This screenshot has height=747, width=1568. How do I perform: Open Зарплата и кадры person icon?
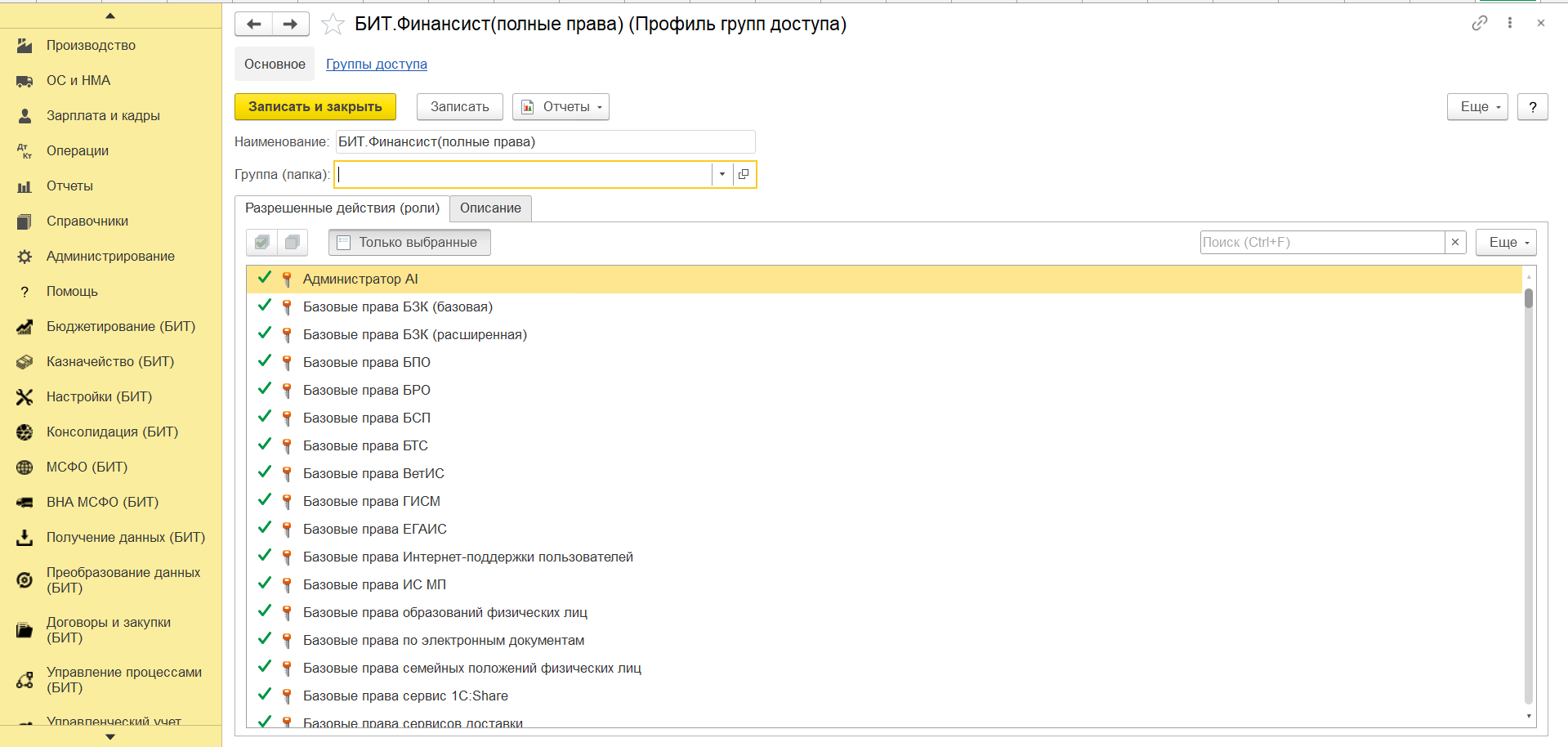point(25,116)
